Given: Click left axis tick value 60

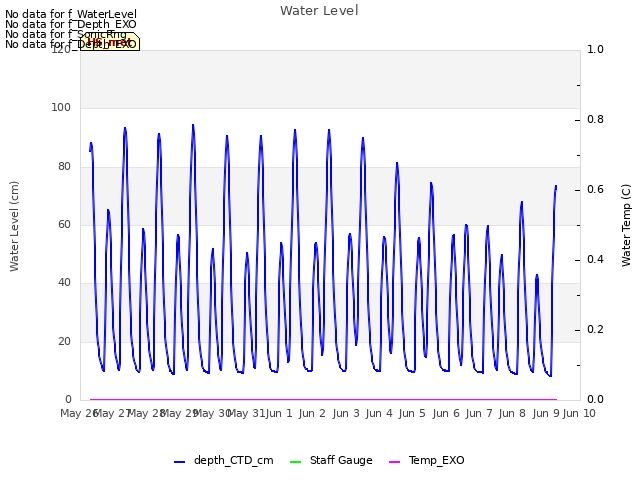Looking at the screenshot, I should point(64,224).
